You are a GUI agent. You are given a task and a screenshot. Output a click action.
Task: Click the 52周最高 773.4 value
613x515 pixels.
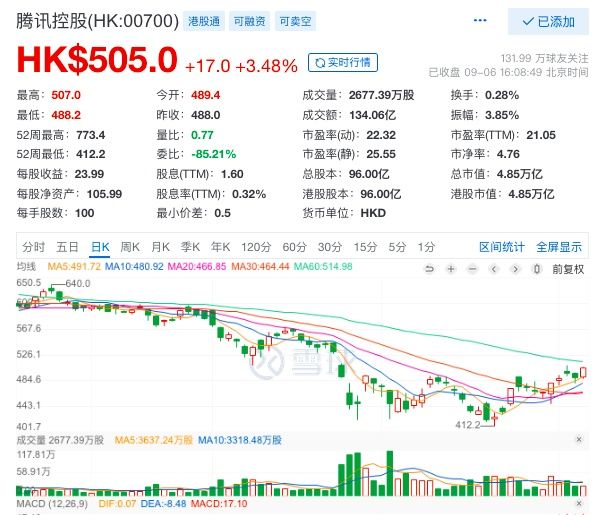coord(91,135)
